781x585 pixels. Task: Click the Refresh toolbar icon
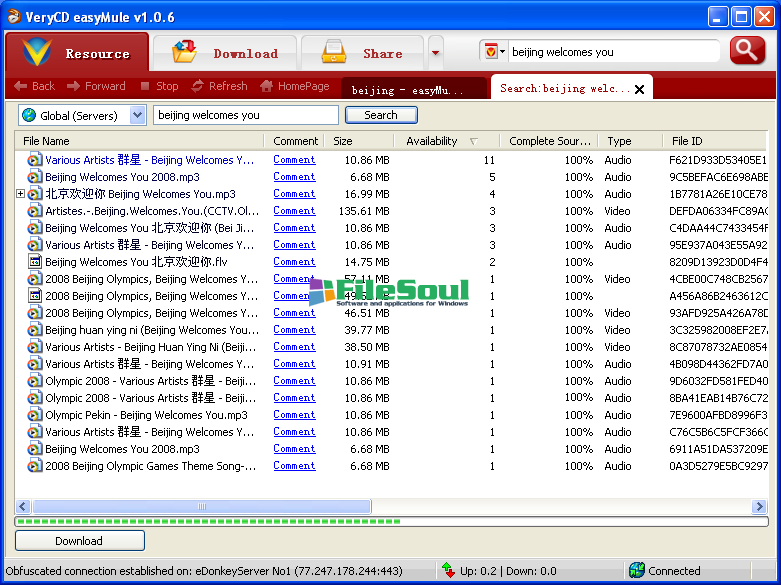198,87
